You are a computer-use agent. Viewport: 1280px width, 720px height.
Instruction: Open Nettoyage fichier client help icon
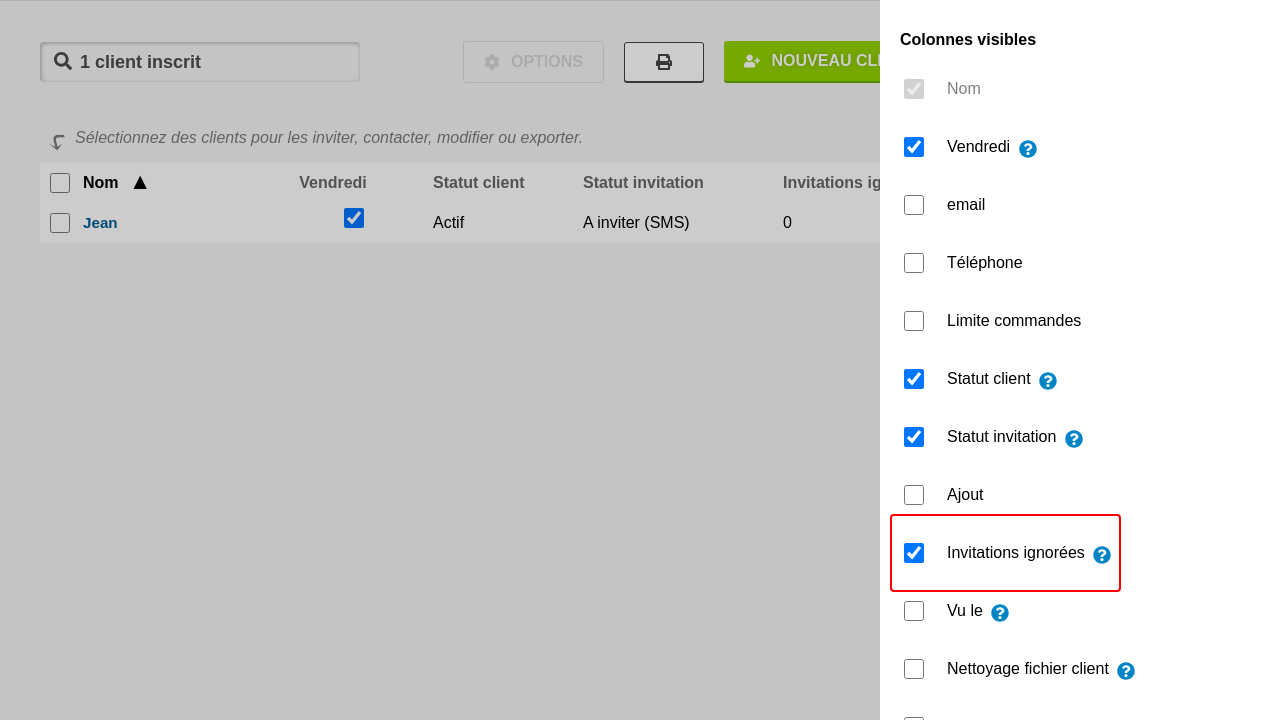(1126, 671)
